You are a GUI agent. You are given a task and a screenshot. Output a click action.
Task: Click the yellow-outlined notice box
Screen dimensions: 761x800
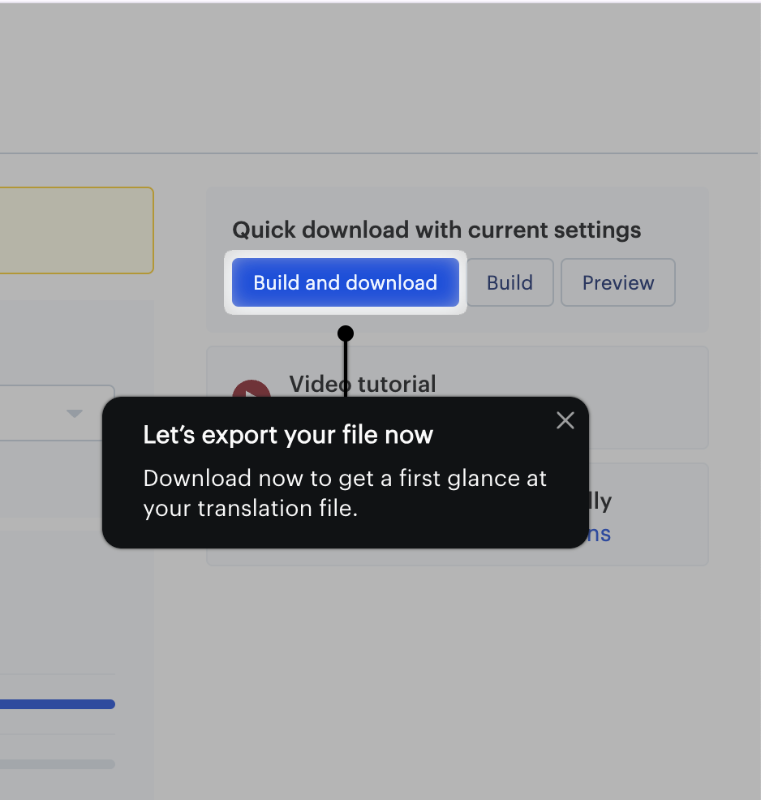click(77, 231)
